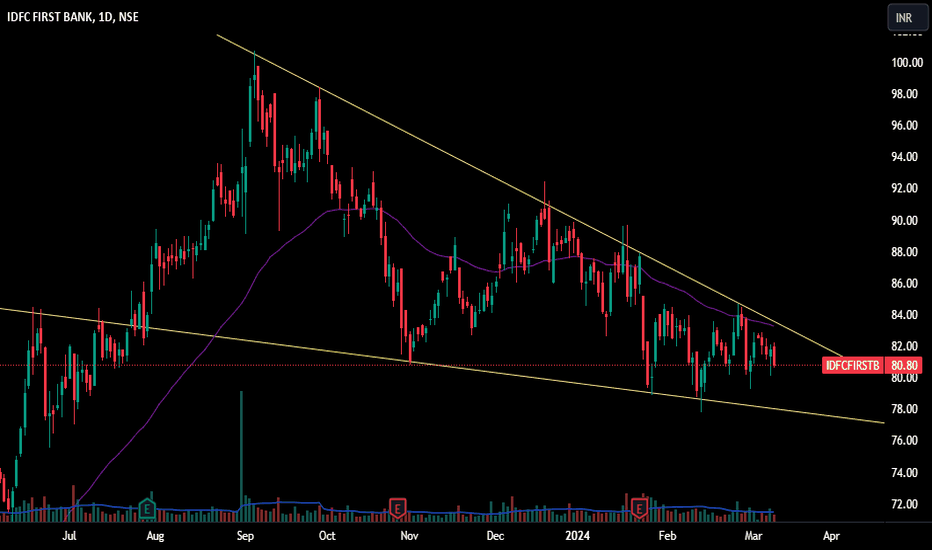
Task: Click the 76.00 price axis label
Action: 905,441
